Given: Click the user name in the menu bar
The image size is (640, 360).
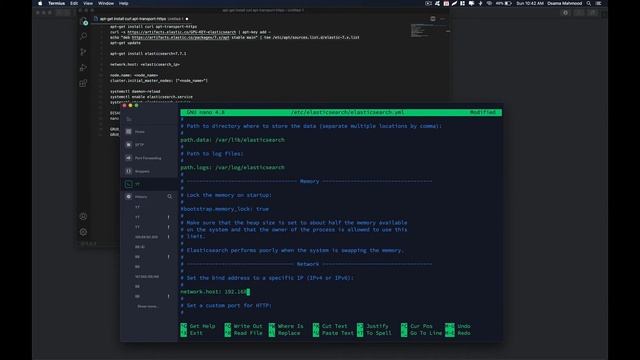Looking at the screenshot, I should (564, 3).
